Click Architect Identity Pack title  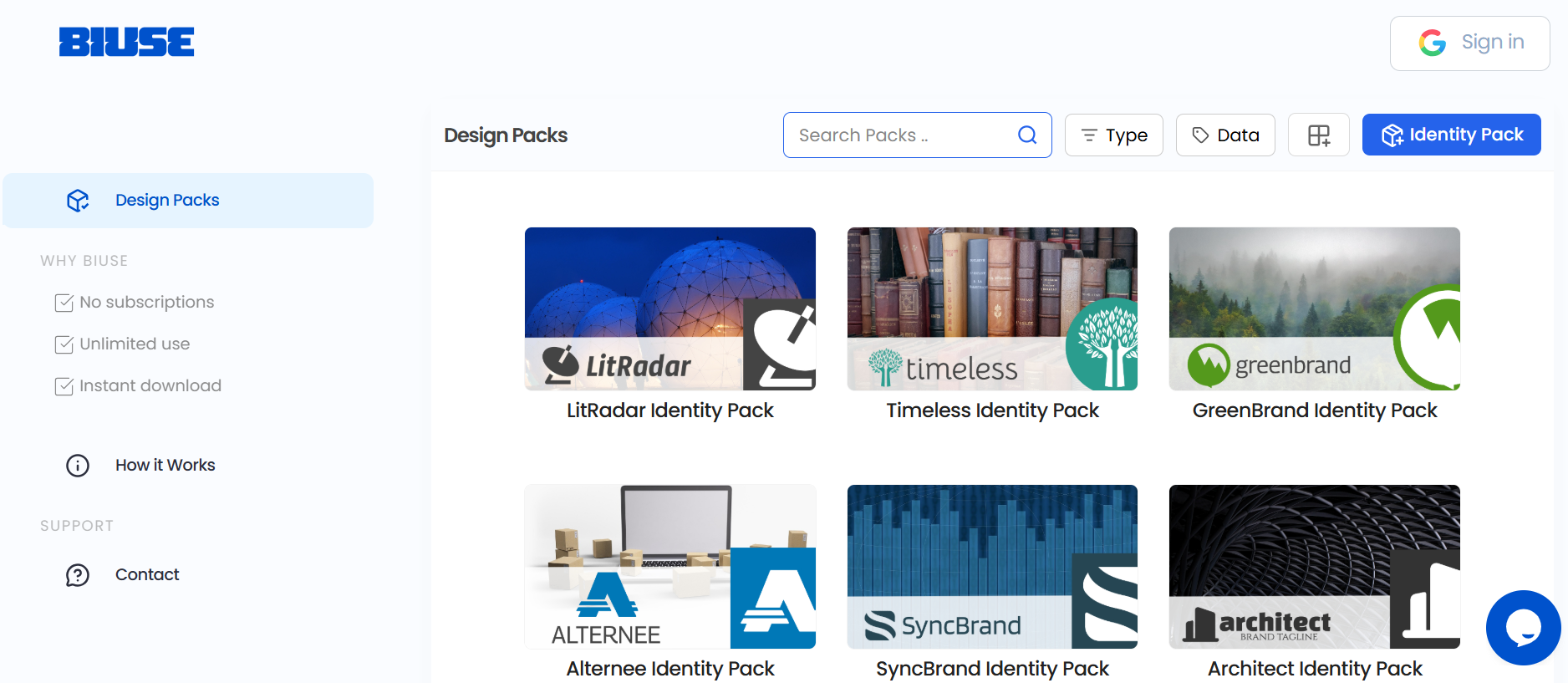point(1314,669)
